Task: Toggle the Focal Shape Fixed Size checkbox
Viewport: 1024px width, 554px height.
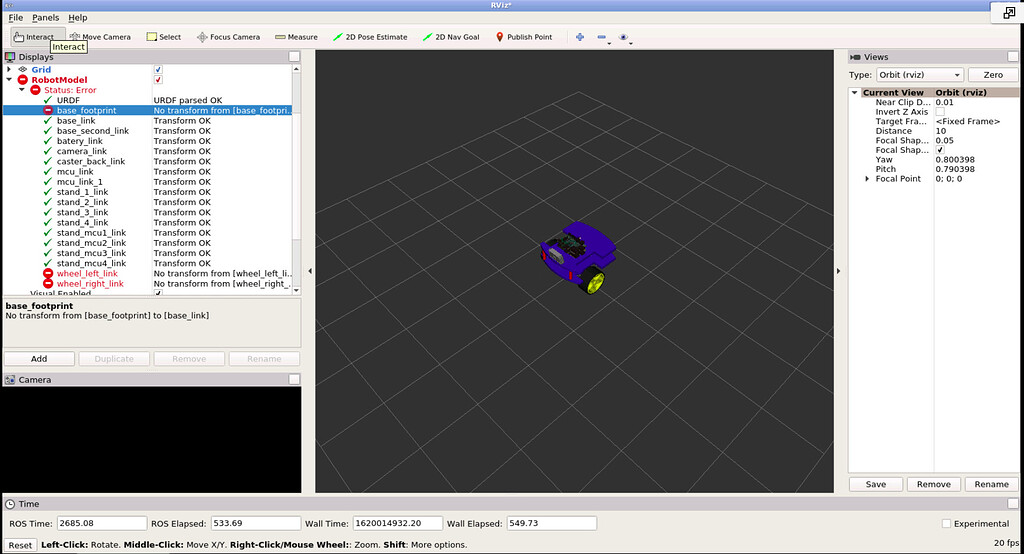Action: click(x=940, y=150)
